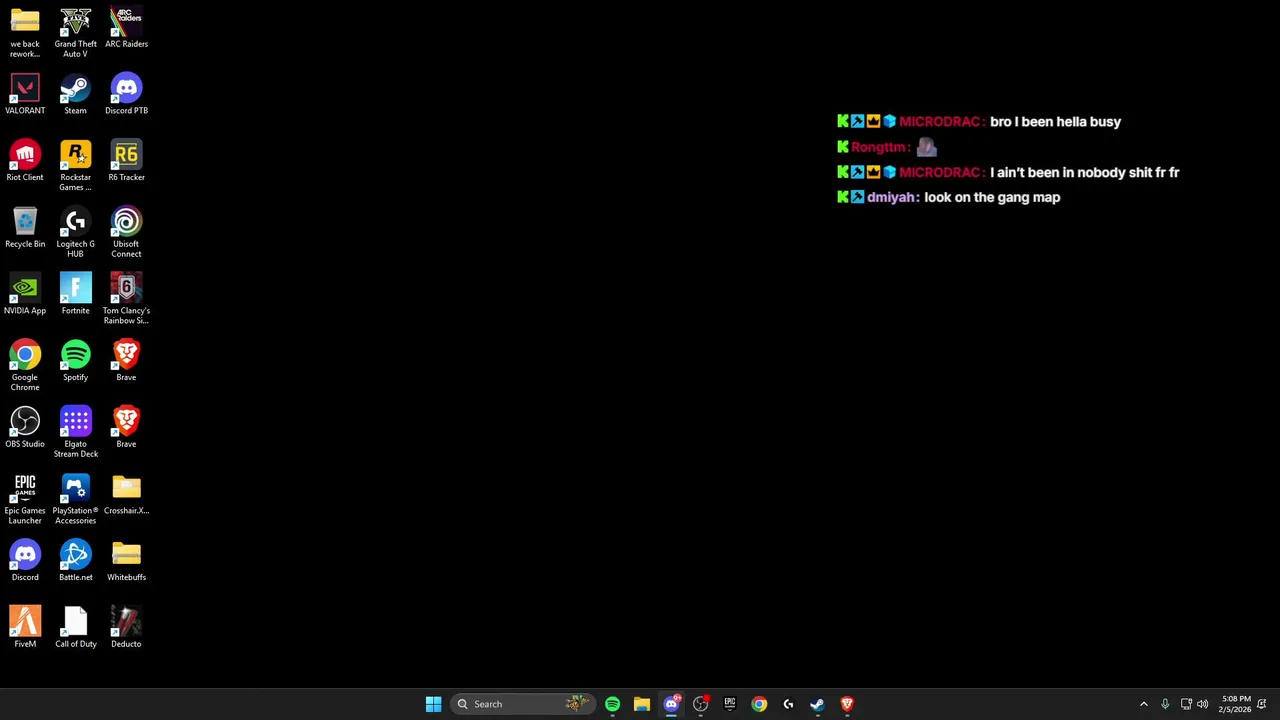Open Logitech G HUB desktop shortcut

[75, 232]
